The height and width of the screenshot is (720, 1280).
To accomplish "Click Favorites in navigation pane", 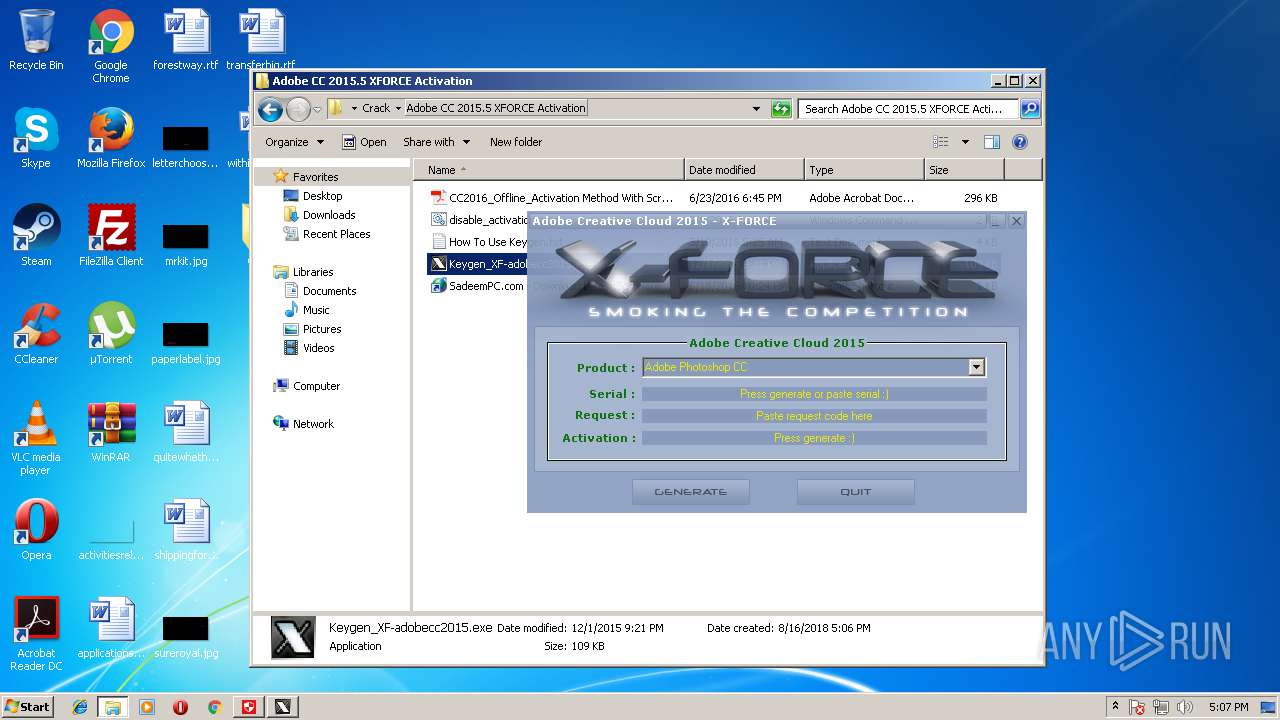I will tap(315, 177).
